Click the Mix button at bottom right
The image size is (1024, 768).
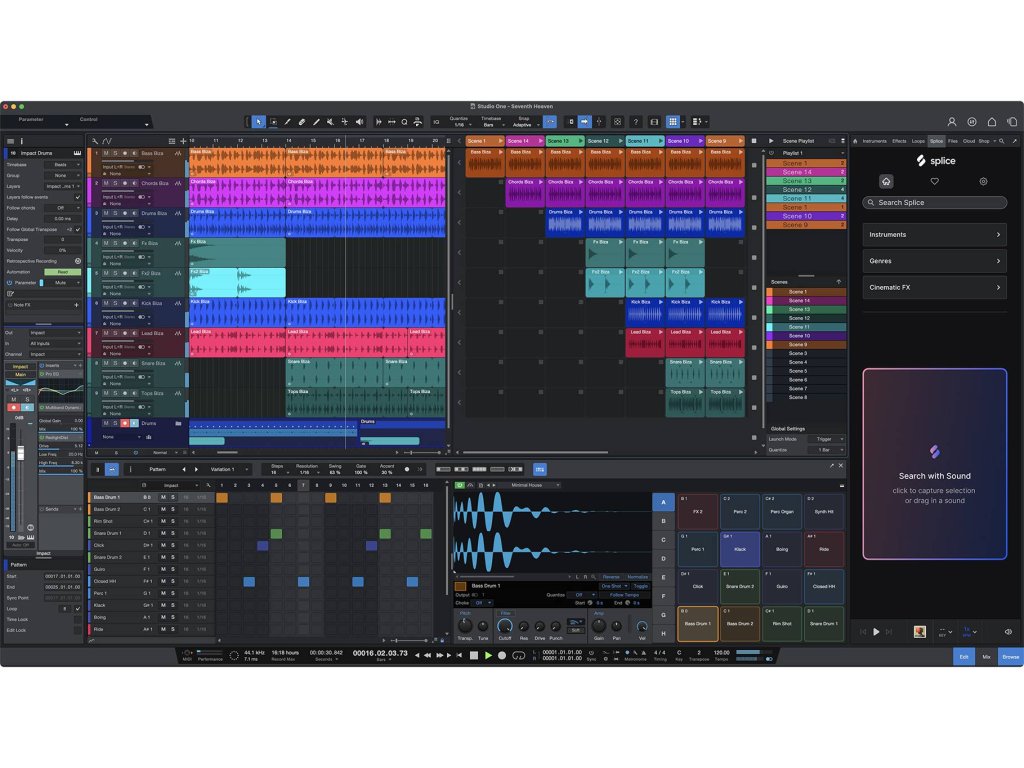click(x=986, y=657)
